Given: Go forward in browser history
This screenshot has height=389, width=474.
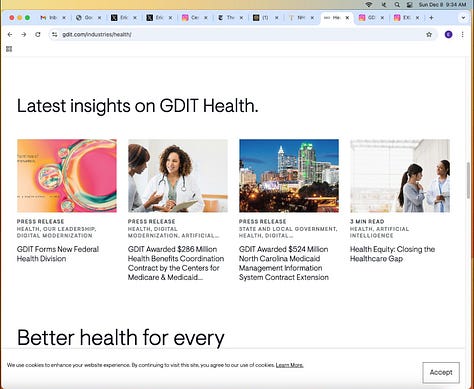Looking at the screenshot, I should click(x=24, y=35).
